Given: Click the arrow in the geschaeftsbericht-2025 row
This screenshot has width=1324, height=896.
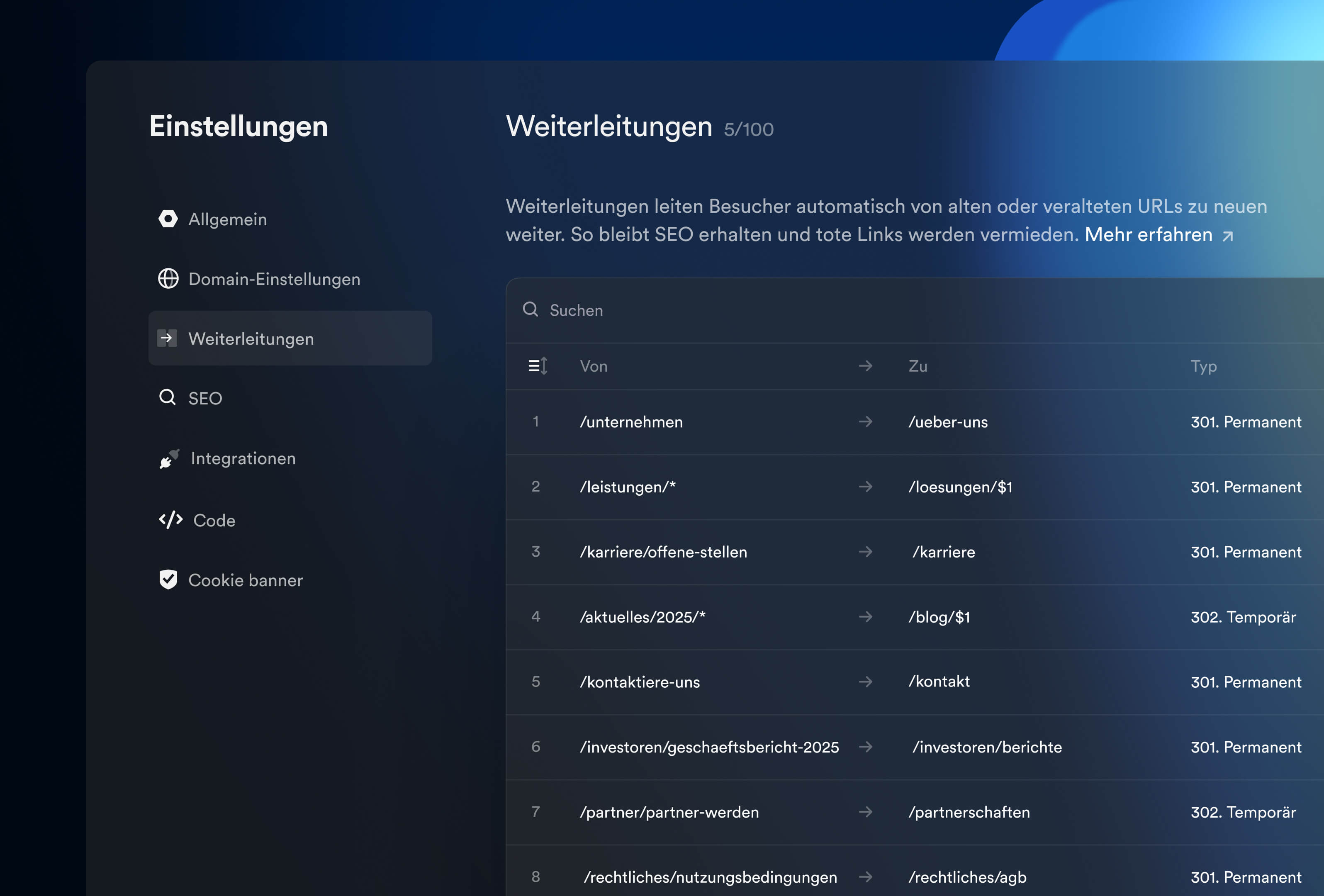Looking at the screenshot, I should tap(865, 746).
